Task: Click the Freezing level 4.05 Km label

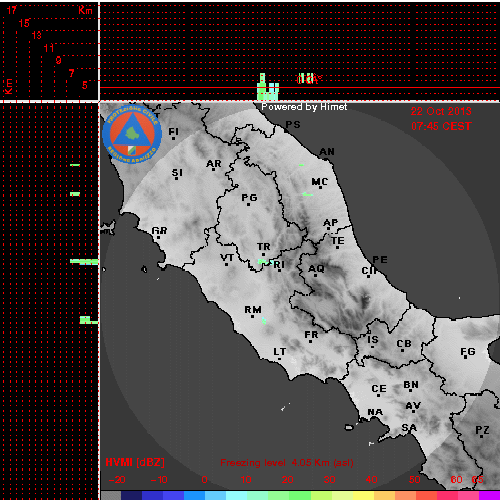Action: (x=287, y=463)
